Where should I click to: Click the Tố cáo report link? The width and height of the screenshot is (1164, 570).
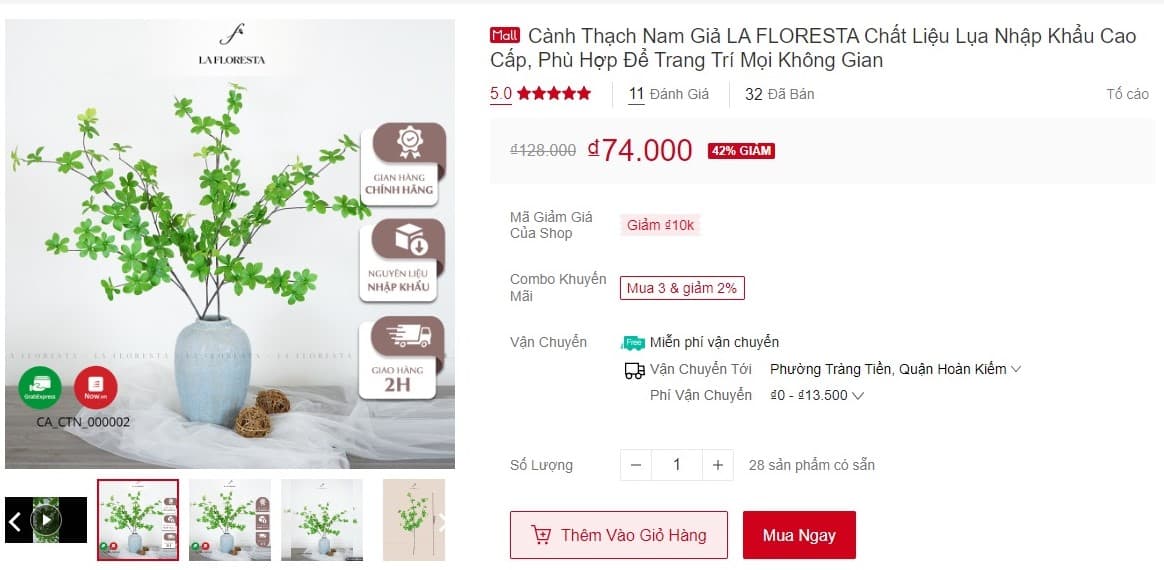click(1127, 94)
